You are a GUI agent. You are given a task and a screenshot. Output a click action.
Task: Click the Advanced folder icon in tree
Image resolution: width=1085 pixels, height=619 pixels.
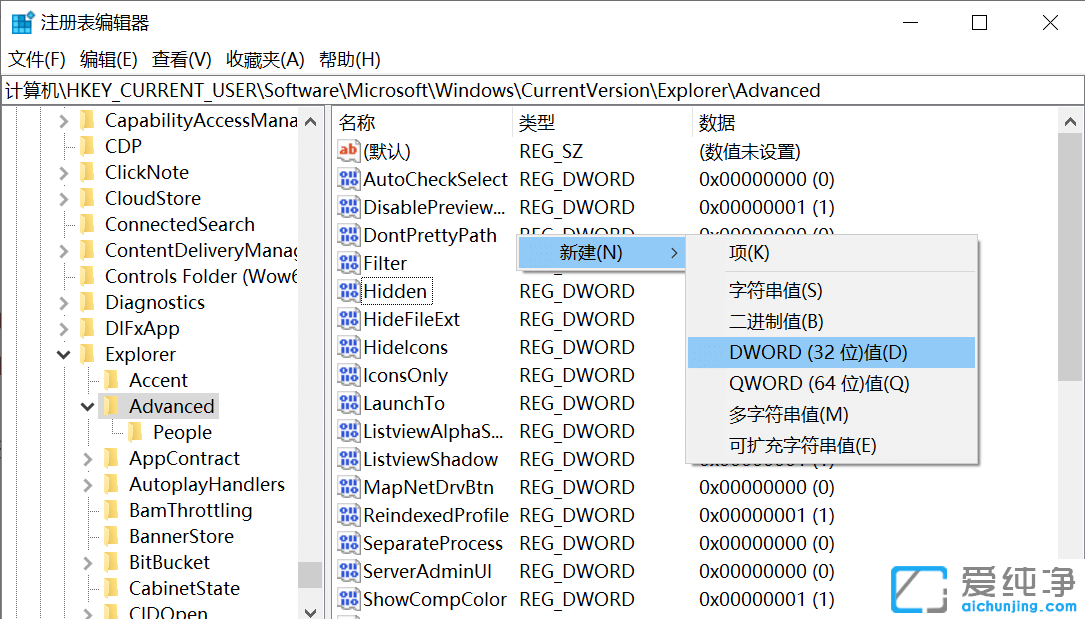tap(113, 405)
